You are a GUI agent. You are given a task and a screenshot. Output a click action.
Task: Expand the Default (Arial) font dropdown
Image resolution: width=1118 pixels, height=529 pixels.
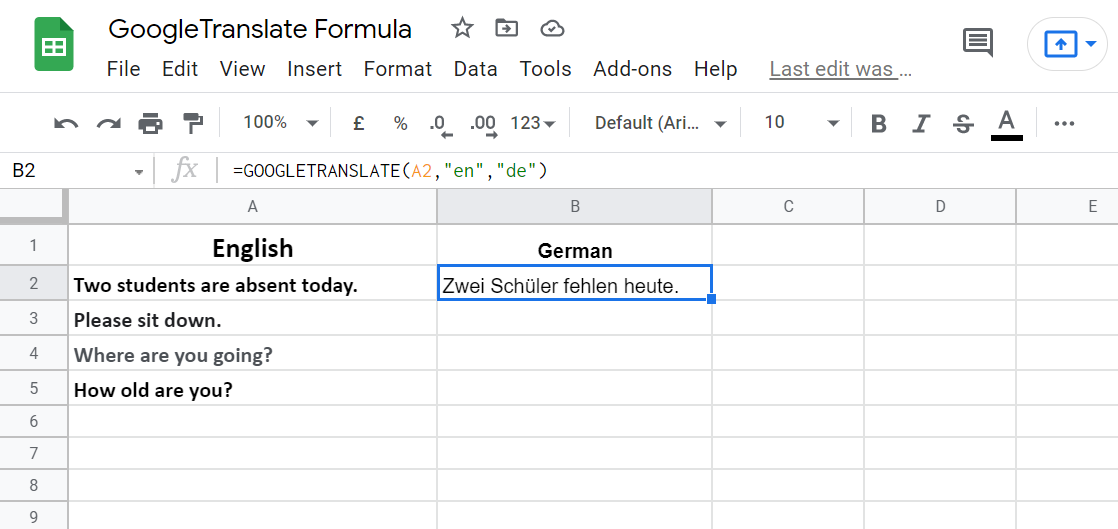pos(660,123)
